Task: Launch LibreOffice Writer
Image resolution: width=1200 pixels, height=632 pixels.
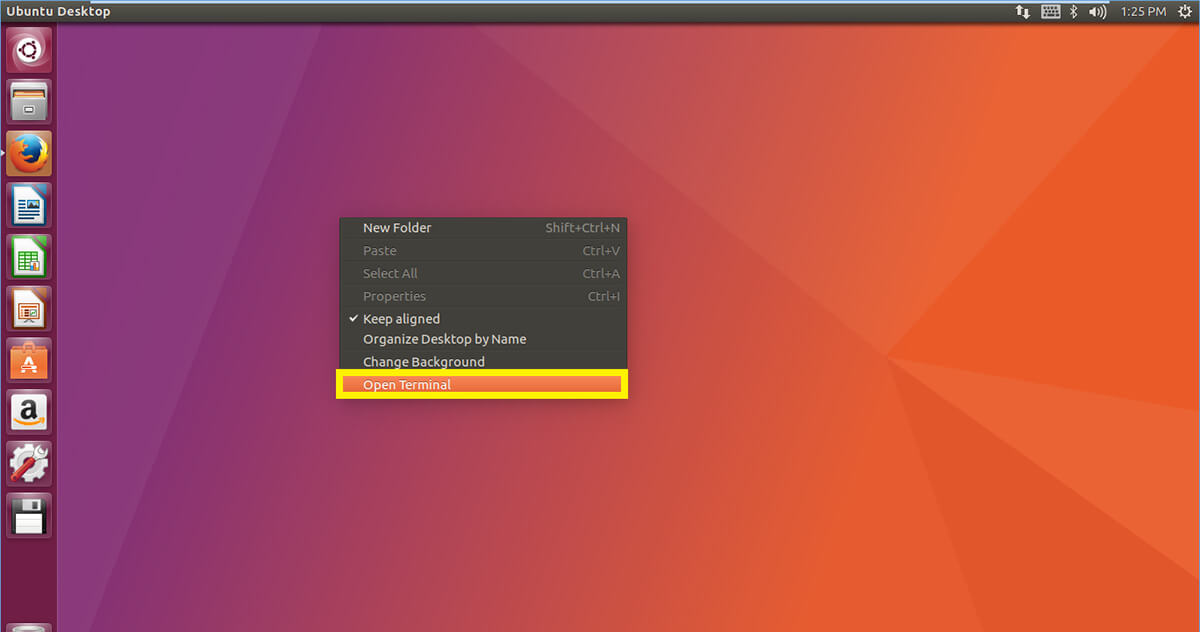Action: (x=29, y=206)
